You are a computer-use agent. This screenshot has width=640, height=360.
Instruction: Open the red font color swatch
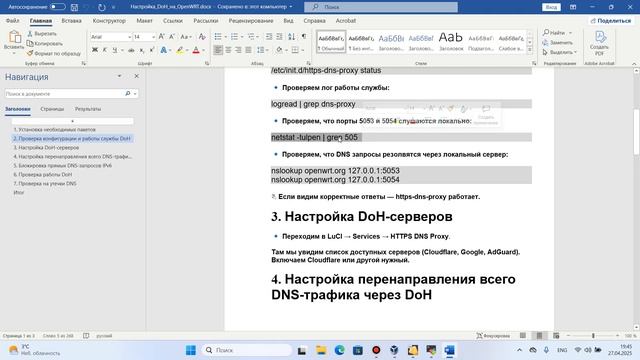tap(196, 50)
